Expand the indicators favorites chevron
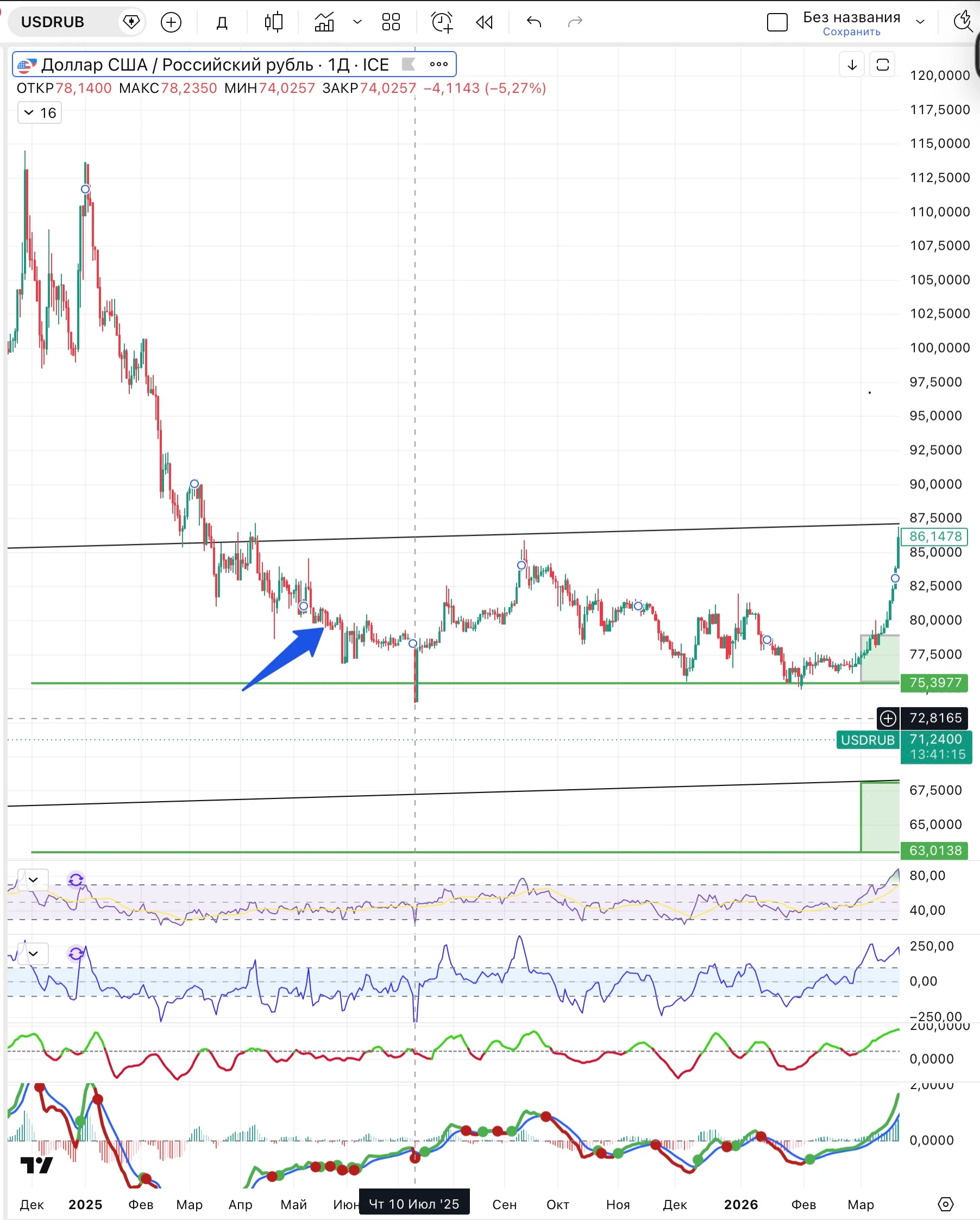 click(357, 22)
